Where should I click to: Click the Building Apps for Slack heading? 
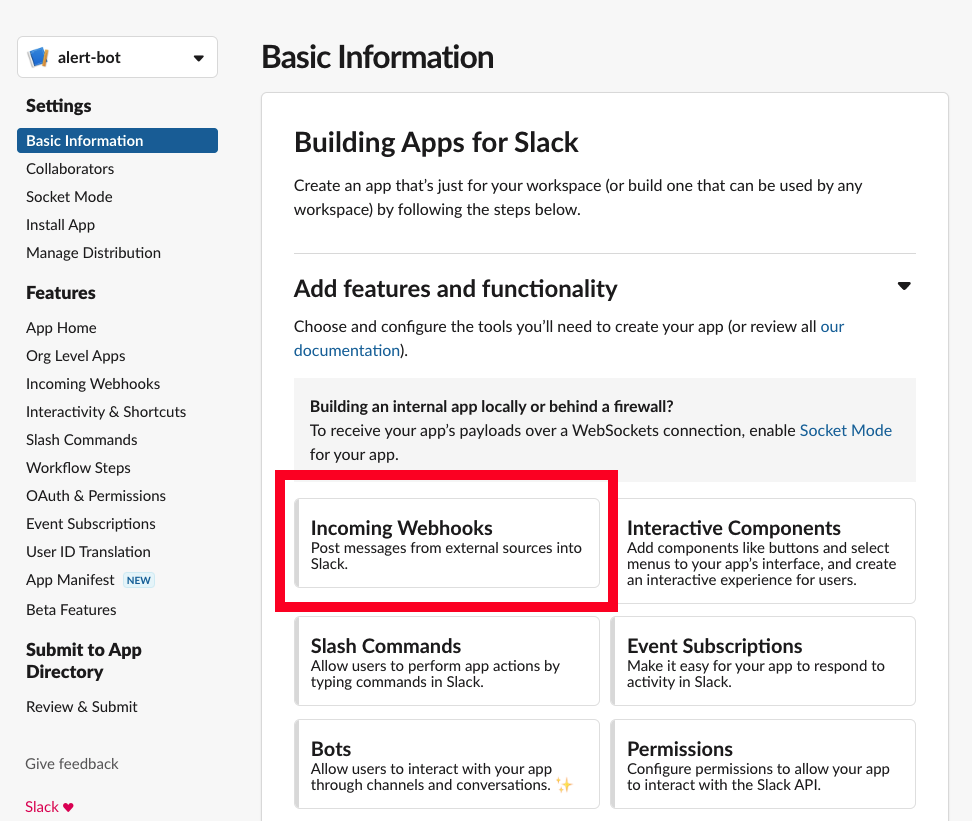coord(436,143)
